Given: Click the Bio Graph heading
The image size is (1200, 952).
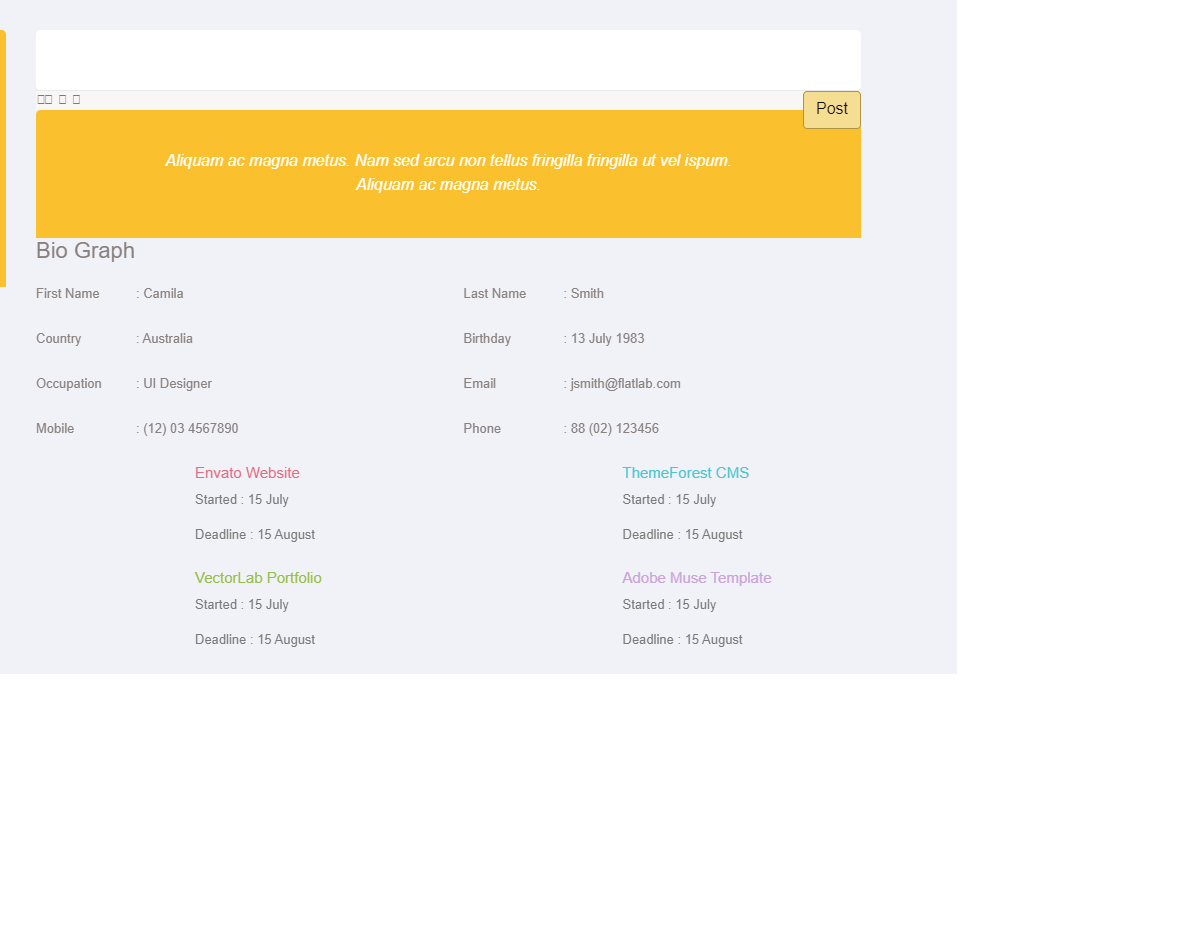Looking at the screenshot, I should click(85, 251).
